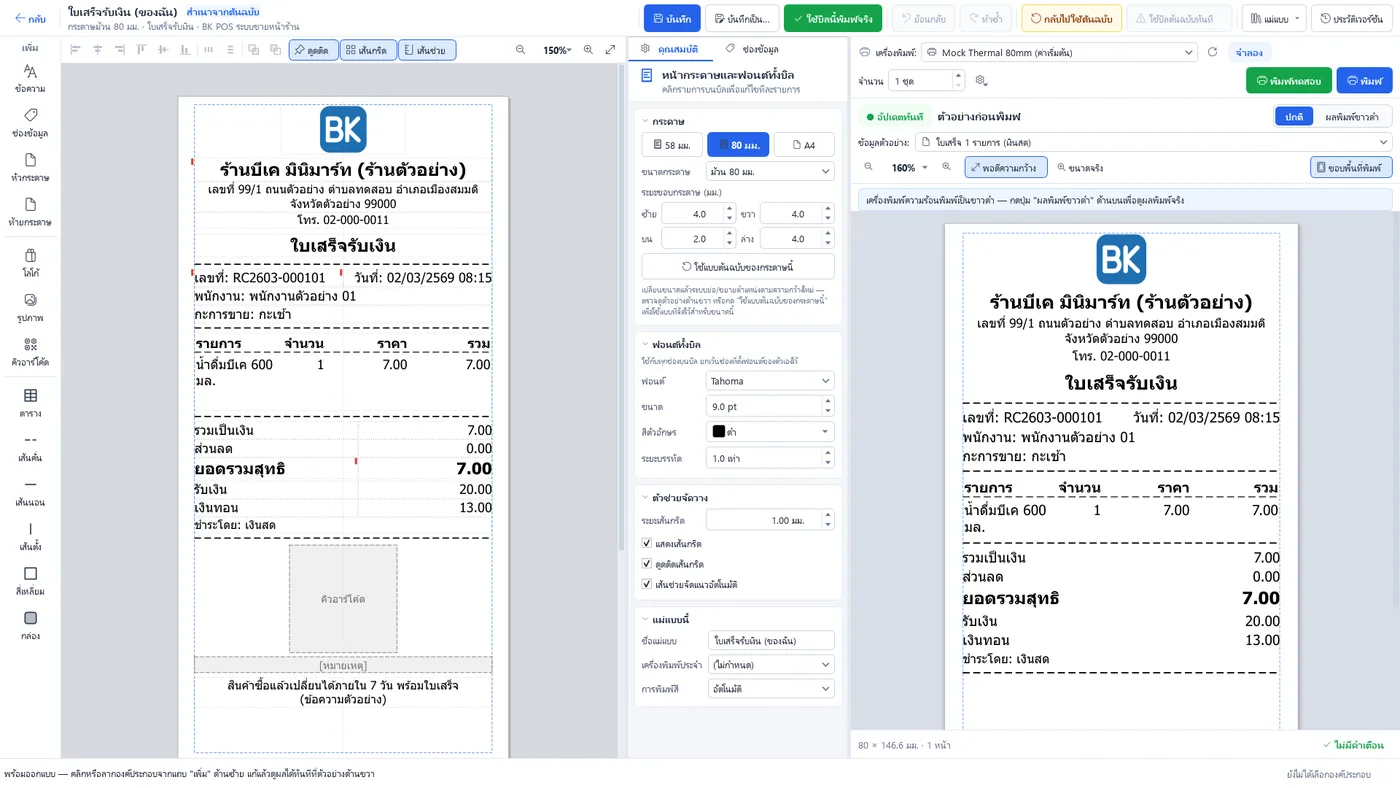Add horizontal line (เส้นนอน) element
This screenshot has width=1400, height=788.
click(x=30, y=492)
